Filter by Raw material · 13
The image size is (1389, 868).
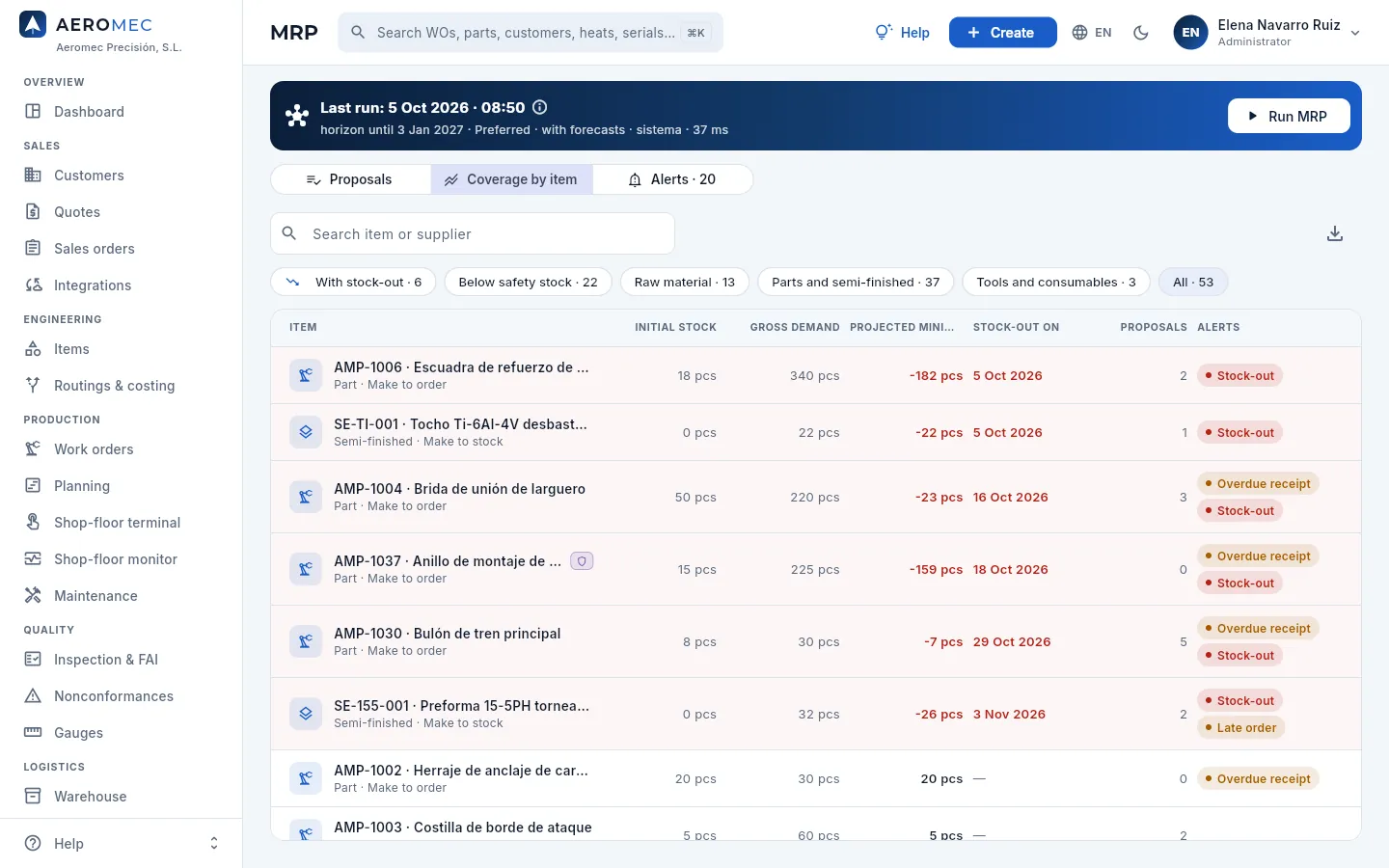685,282
